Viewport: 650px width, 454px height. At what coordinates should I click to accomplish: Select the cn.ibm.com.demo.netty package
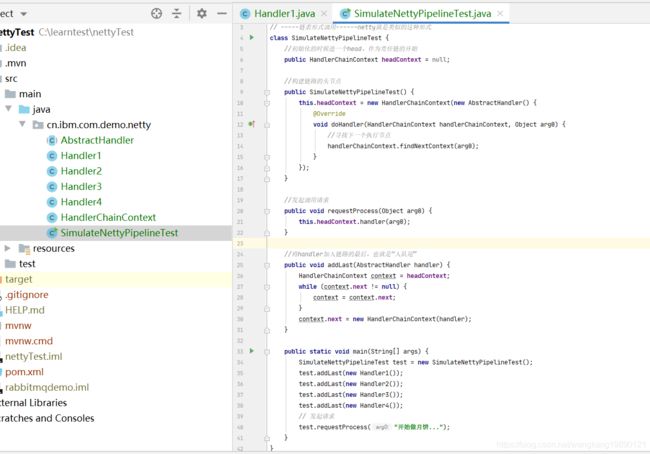tap(99, 125)
